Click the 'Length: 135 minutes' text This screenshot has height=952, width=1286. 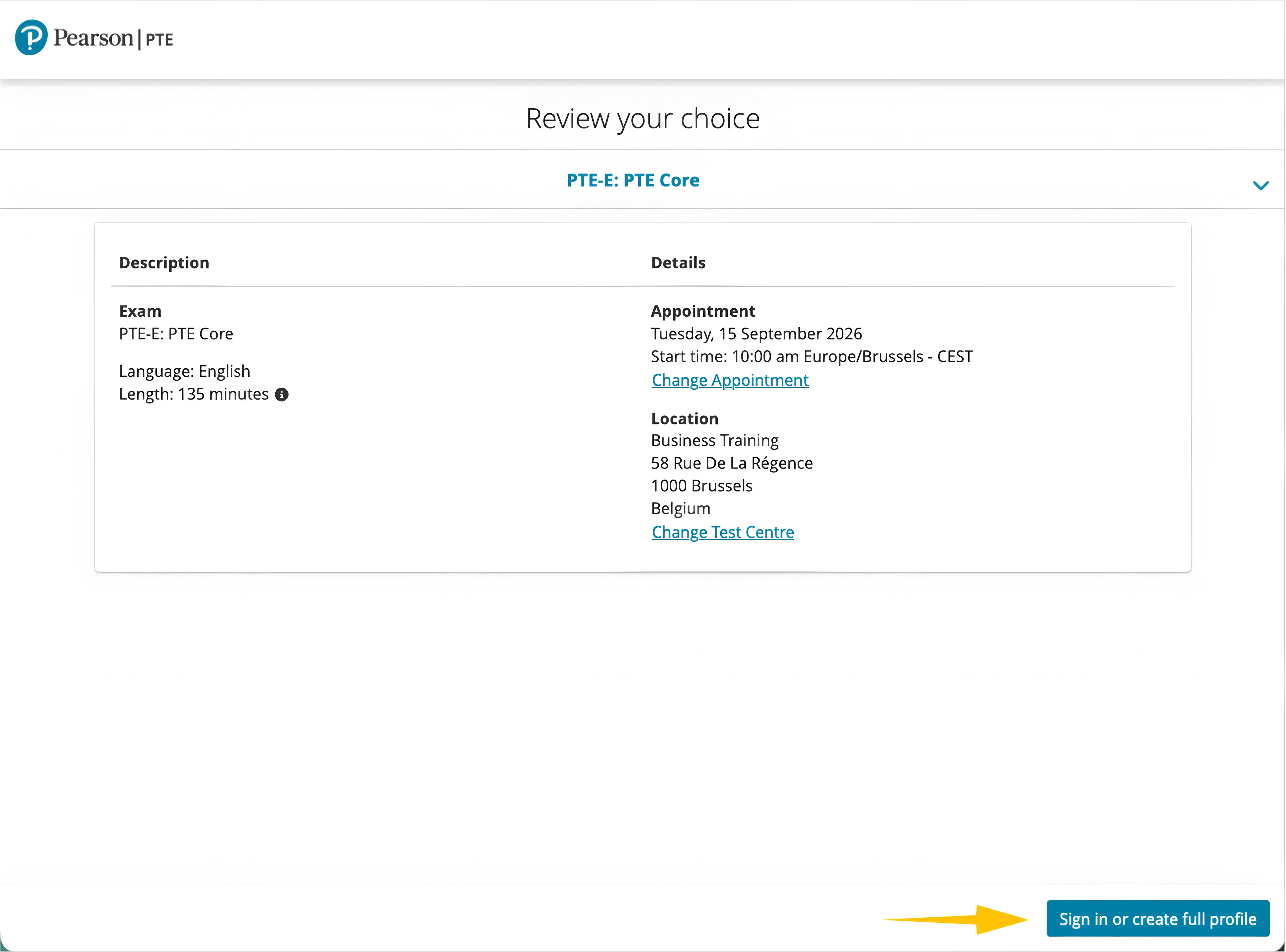[x=194, y=394]
